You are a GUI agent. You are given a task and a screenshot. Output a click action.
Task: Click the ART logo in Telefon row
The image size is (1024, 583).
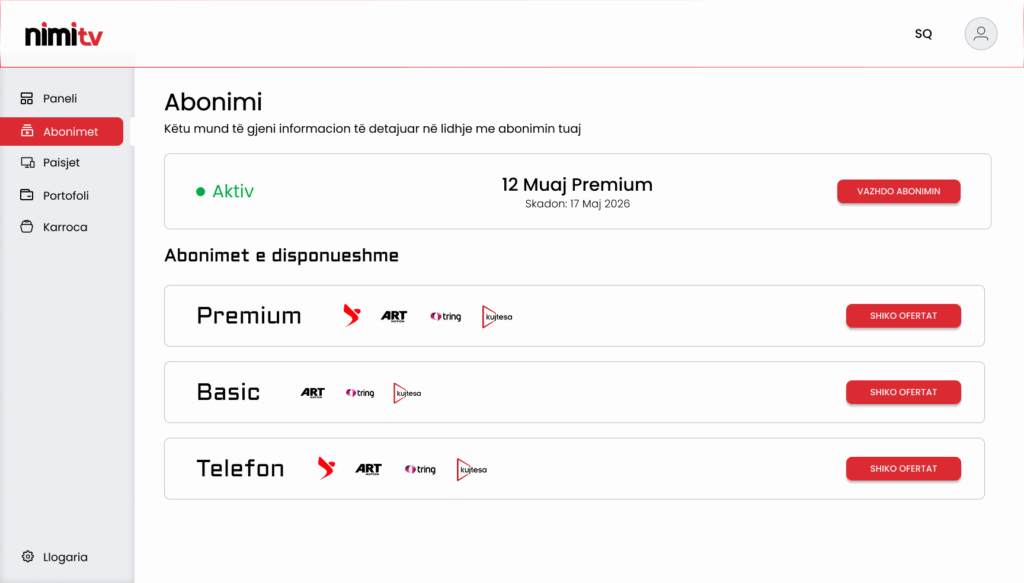pyautogui.click(x=368, y=469)
